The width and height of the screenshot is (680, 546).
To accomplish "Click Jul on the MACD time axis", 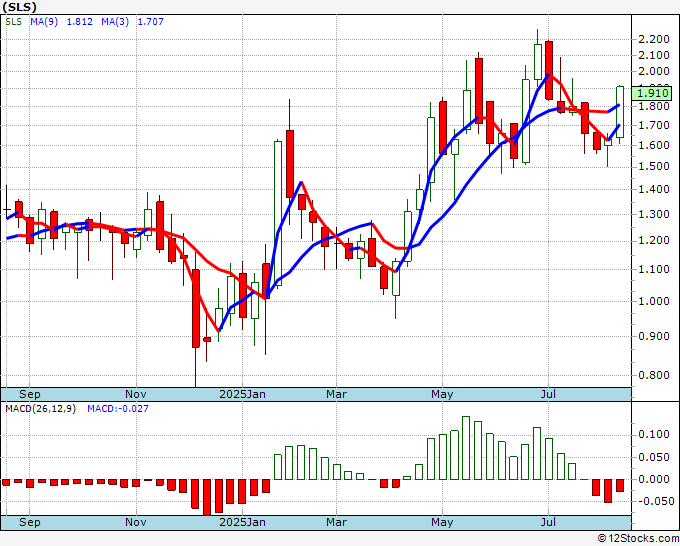I will click(x=549, y=522).
